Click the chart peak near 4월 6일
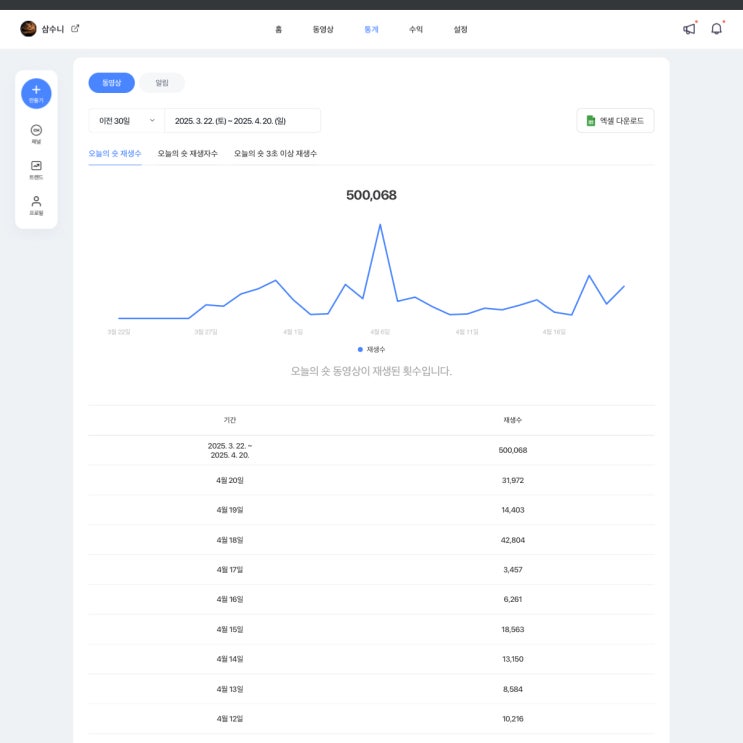743x743 pixels. [x=380, y=225]
